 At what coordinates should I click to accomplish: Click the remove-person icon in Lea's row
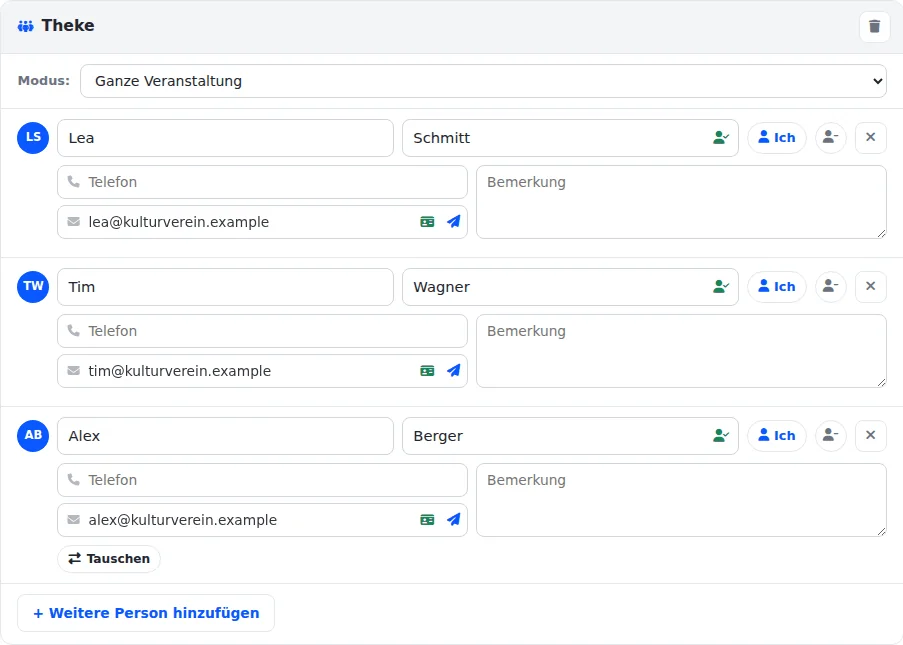[x=830, y=138]
